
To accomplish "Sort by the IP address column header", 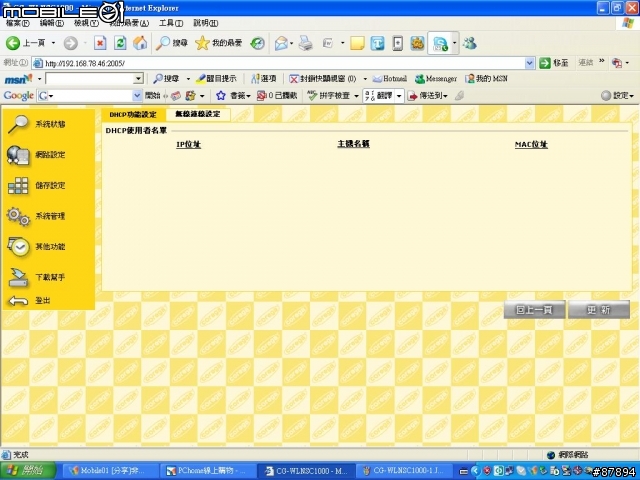I will point(189,144).
